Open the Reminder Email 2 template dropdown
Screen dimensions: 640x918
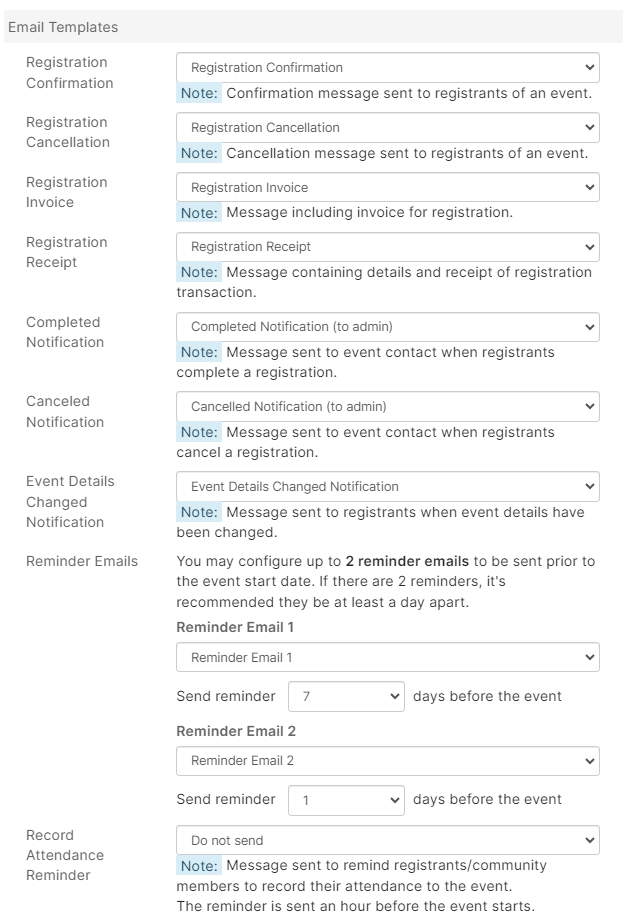(x=387, y=761)
